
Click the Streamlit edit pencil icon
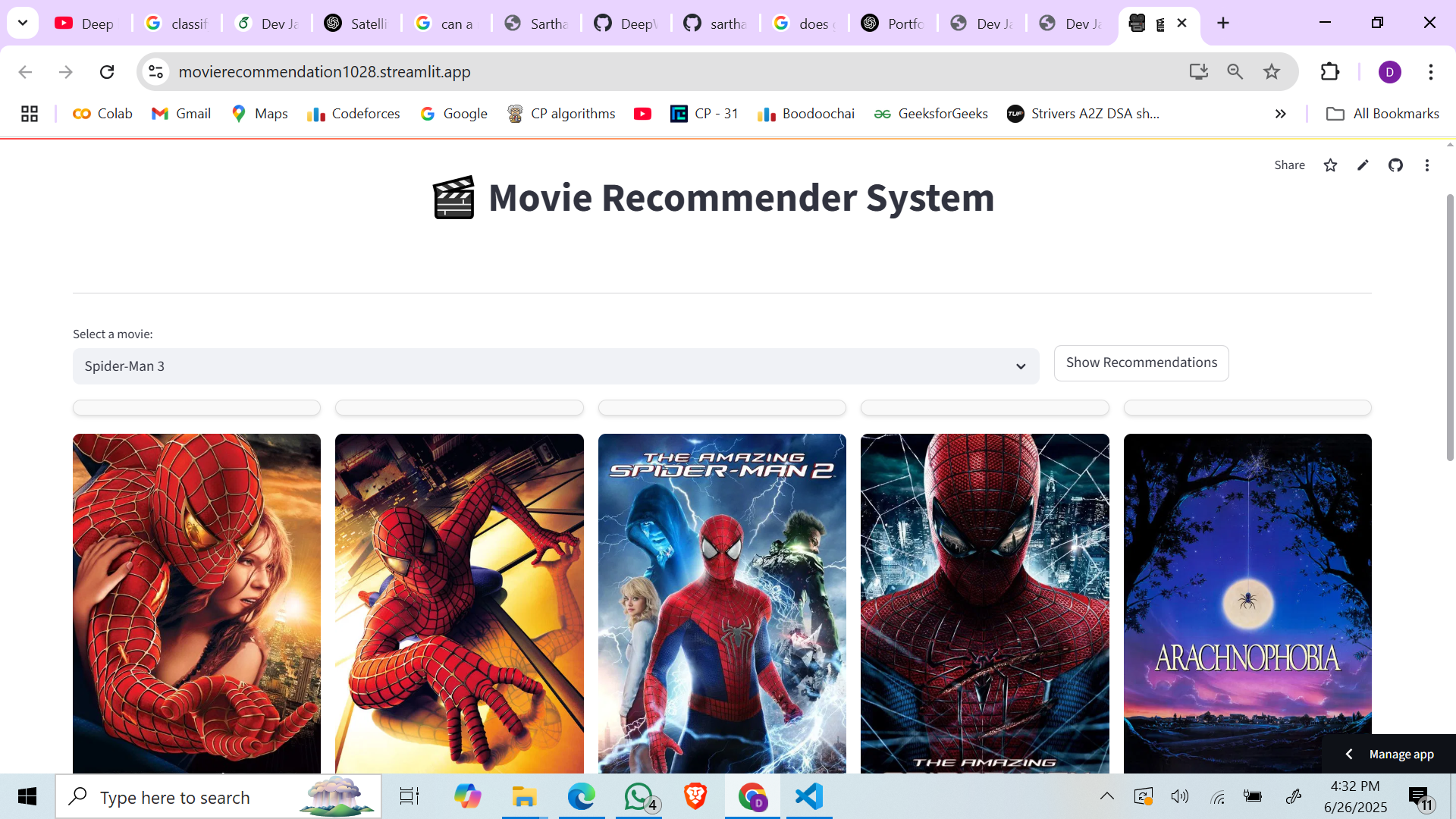coord(1363,165)
